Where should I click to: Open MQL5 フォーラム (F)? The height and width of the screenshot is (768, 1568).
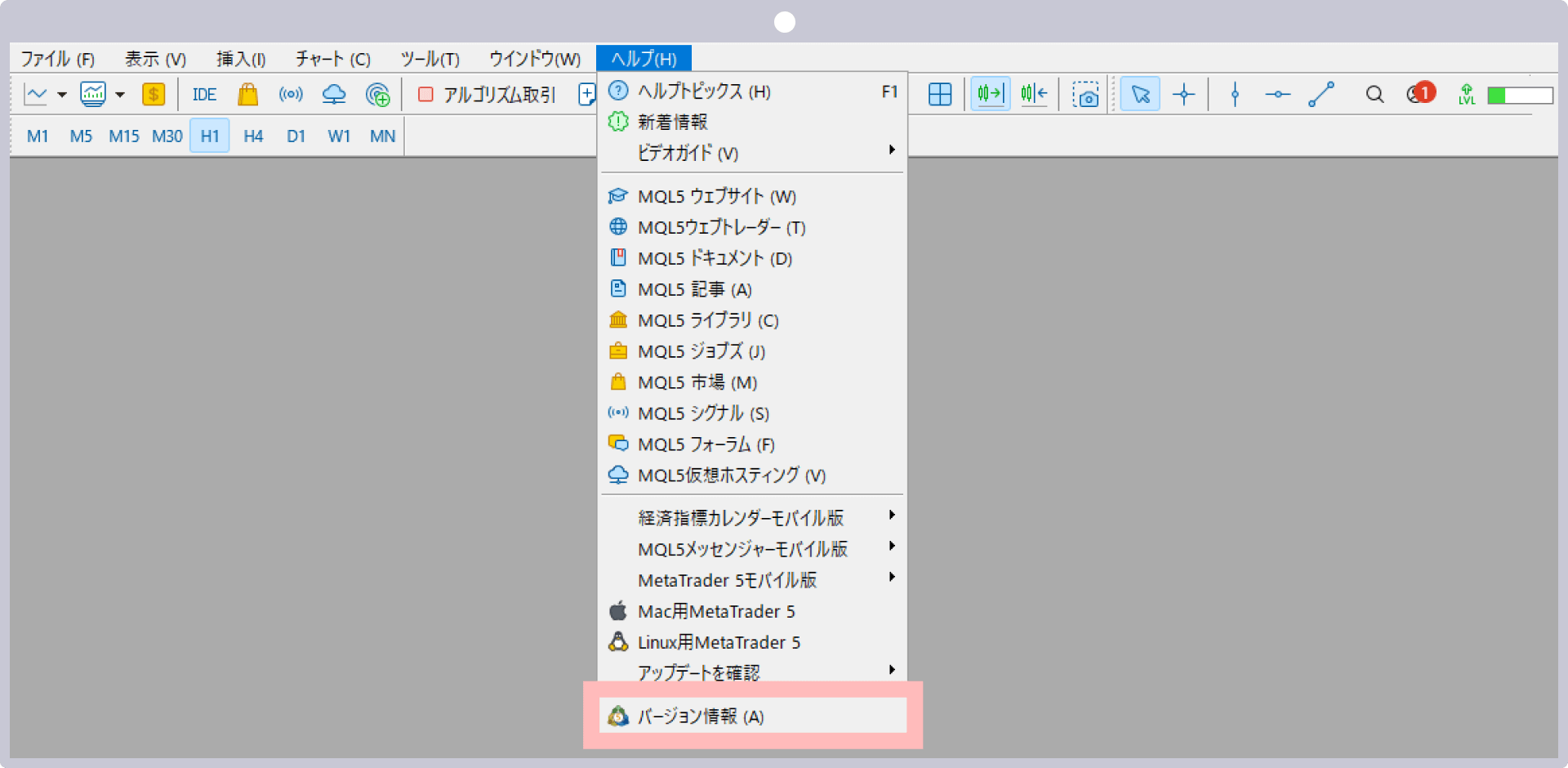(752, 444)
